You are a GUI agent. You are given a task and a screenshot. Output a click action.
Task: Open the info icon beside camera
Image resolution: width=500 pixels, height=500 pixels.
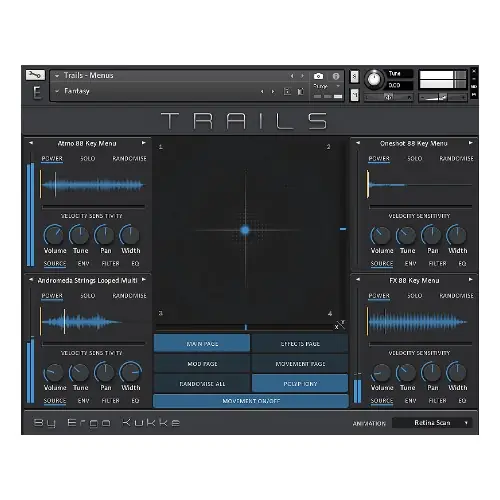click(336, 76)
